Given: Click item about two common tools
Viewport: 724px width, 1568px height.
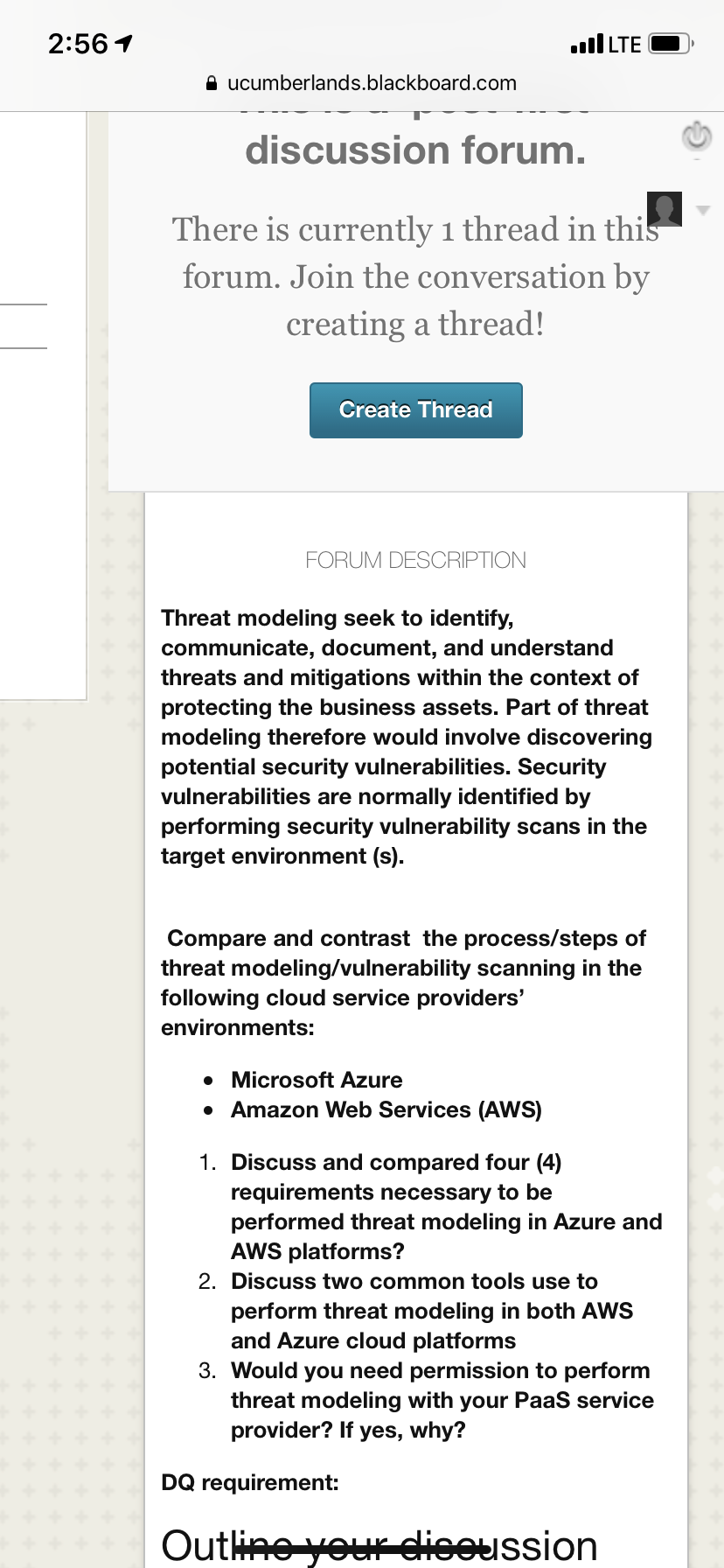Looking at the screenshot, I should 432,1311.
